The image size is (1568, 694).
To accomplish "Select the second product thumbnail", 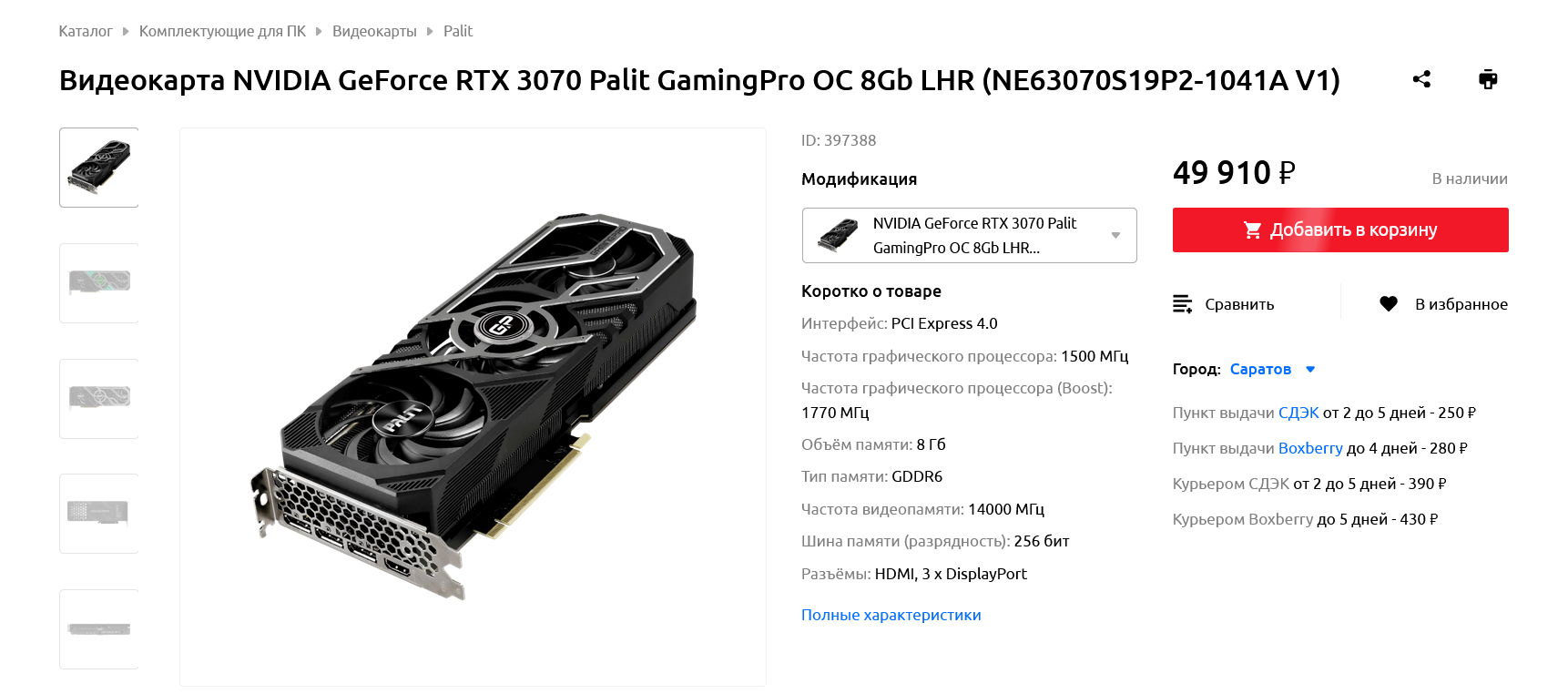I will click(99, 283).
